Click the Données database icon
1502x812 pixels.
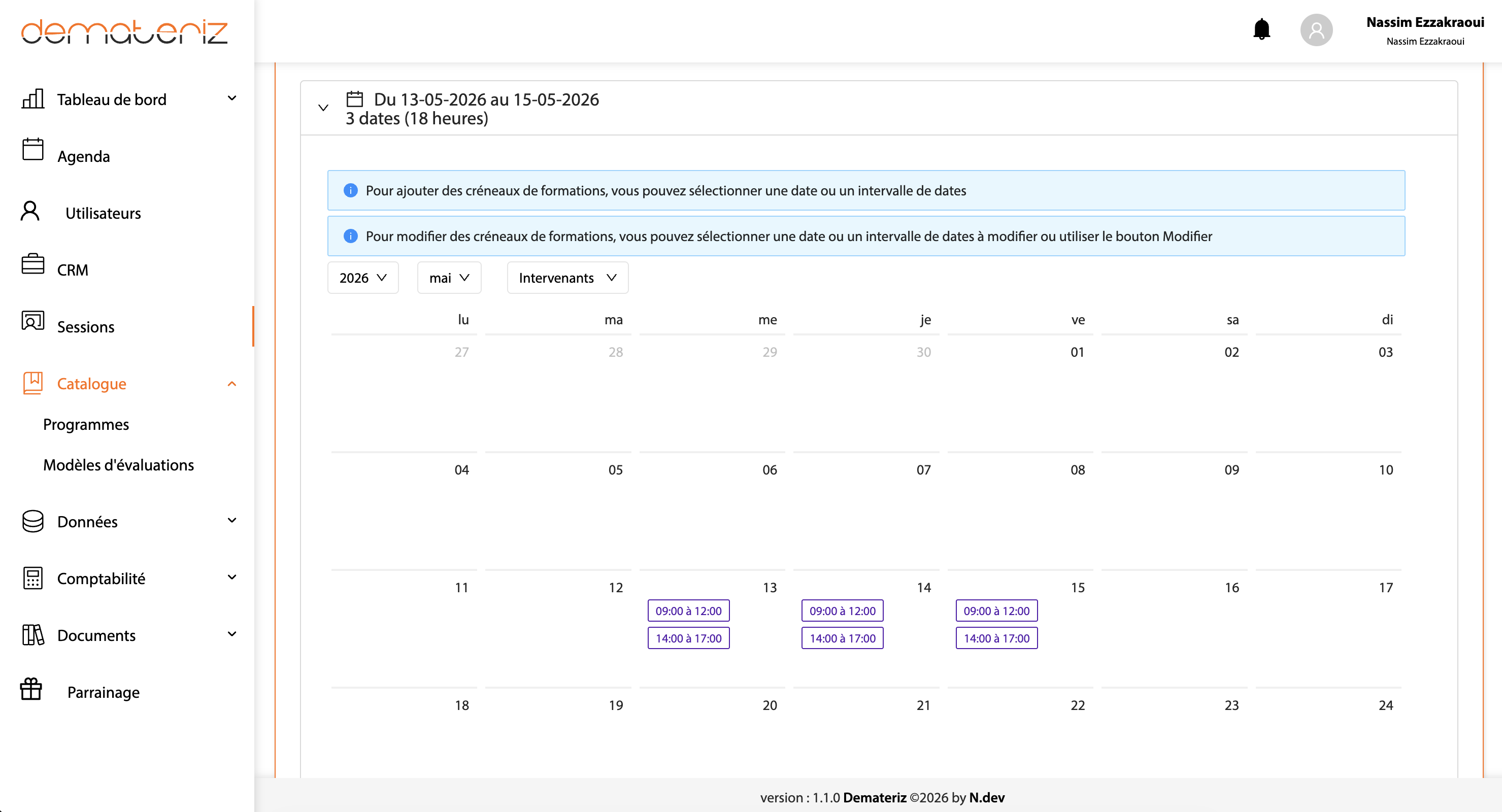tap(32, 521)
